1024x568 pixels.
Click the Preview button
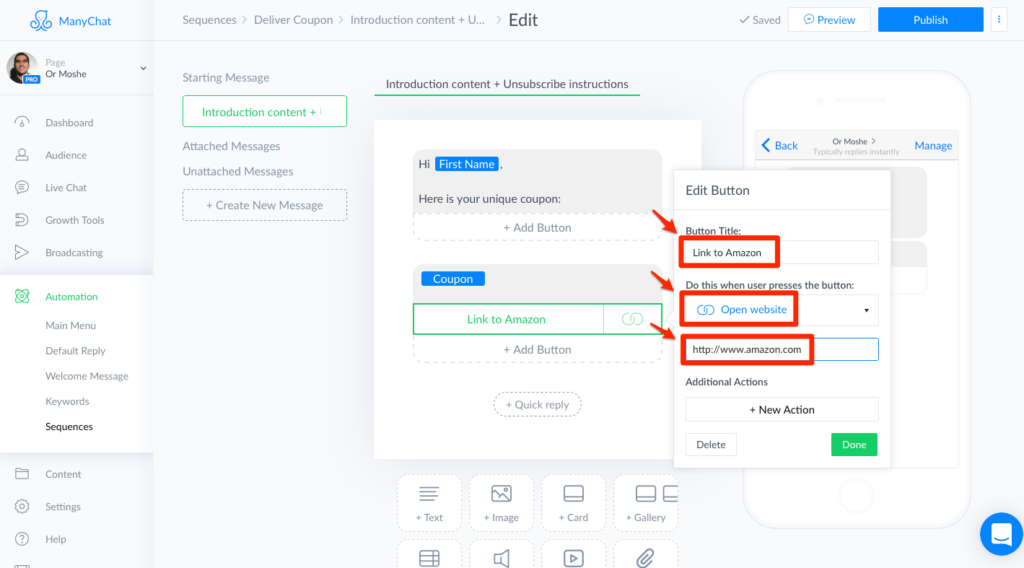click(829, 20)
